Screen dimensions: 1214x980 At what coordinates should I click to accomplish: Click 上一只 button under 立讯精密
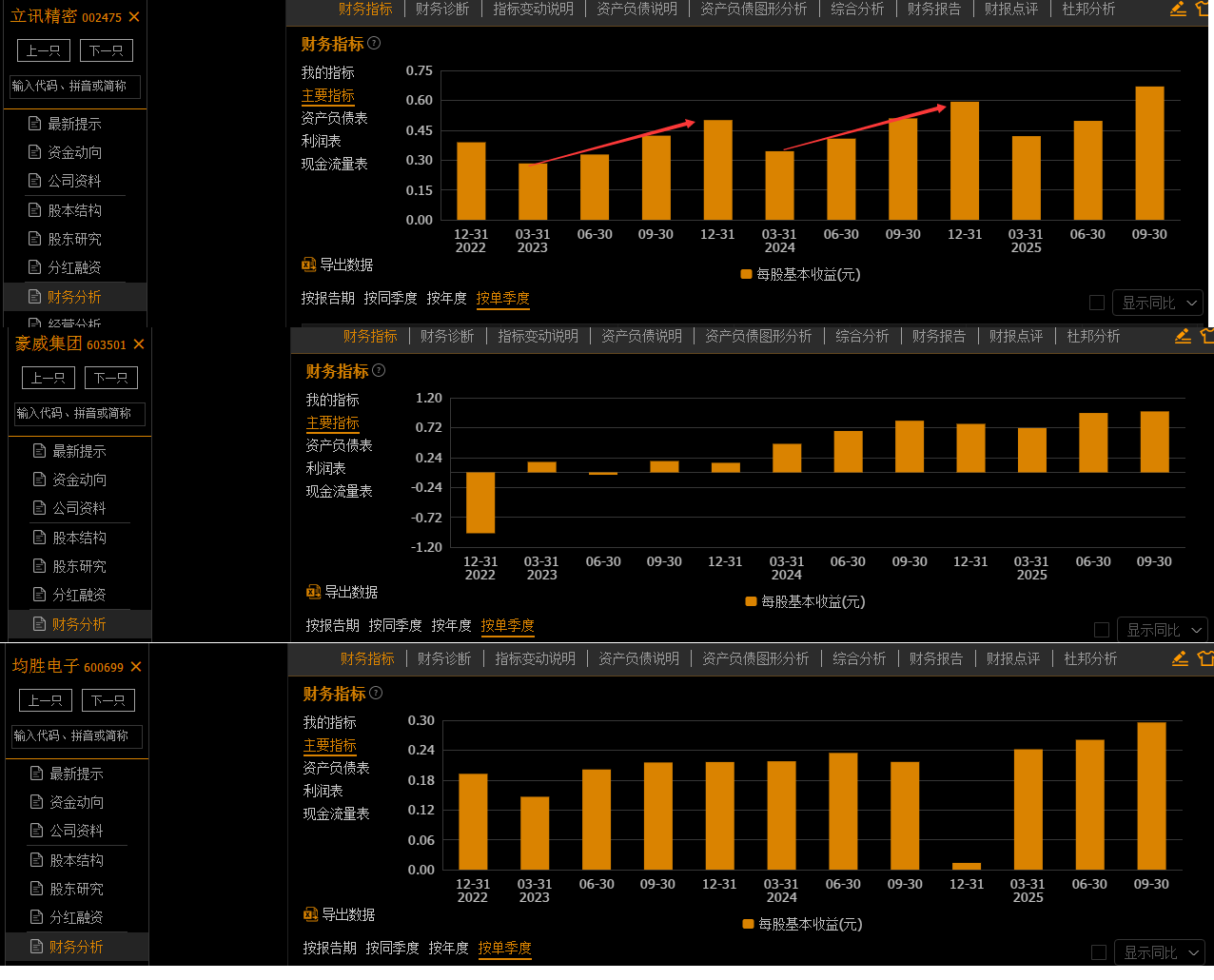[x=44, y=50]
